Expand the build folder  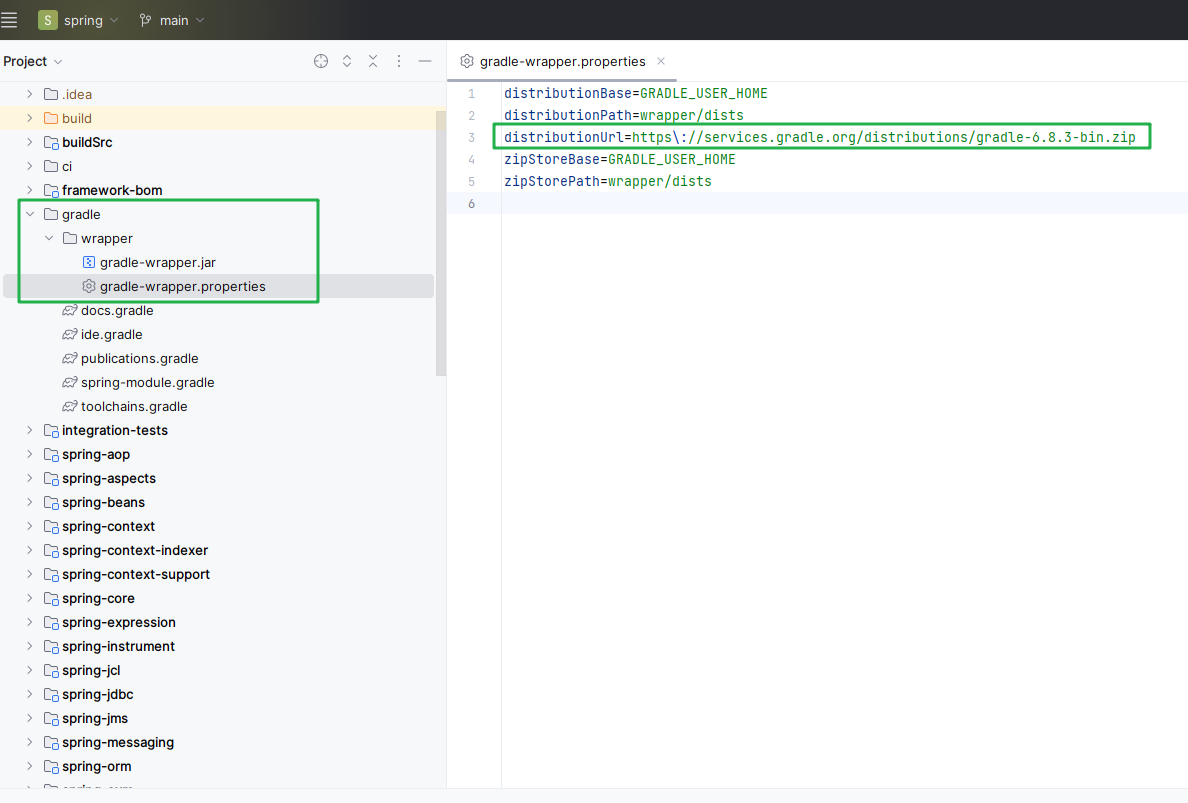(30, 118)
